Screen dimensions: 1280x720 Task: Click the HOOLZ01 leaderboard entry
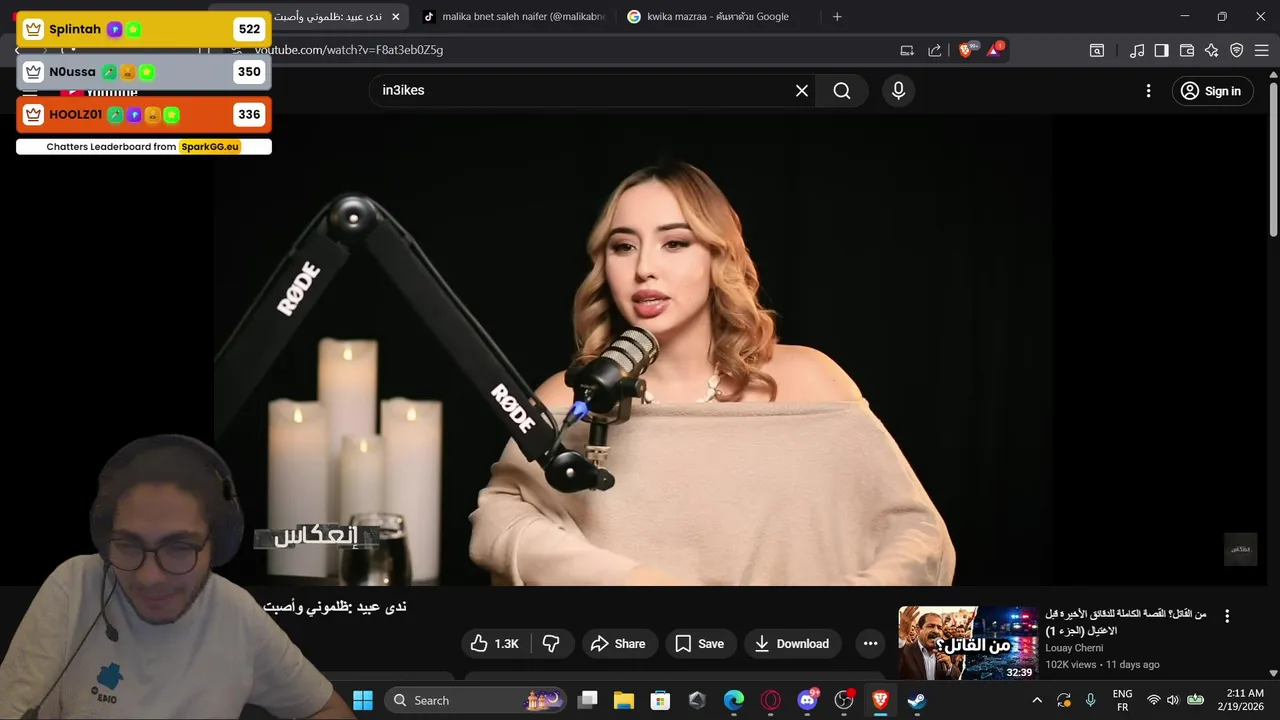point(144,115)
